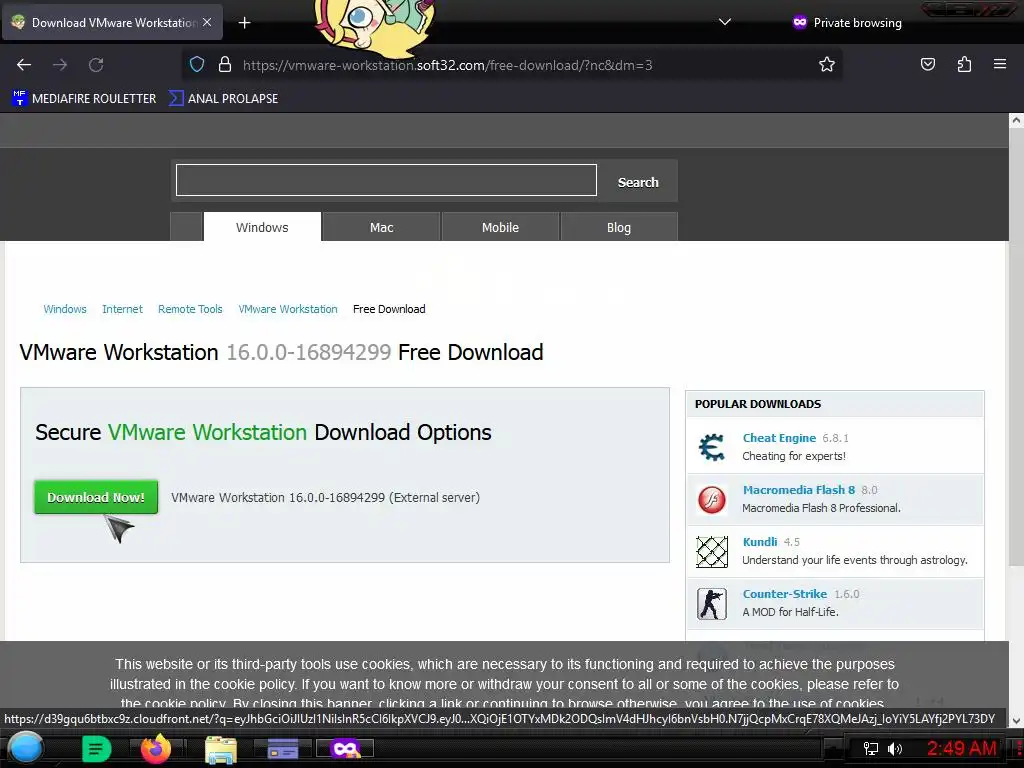
Task: Click the volume speaker tray icon
Action: tap(895, 749)
